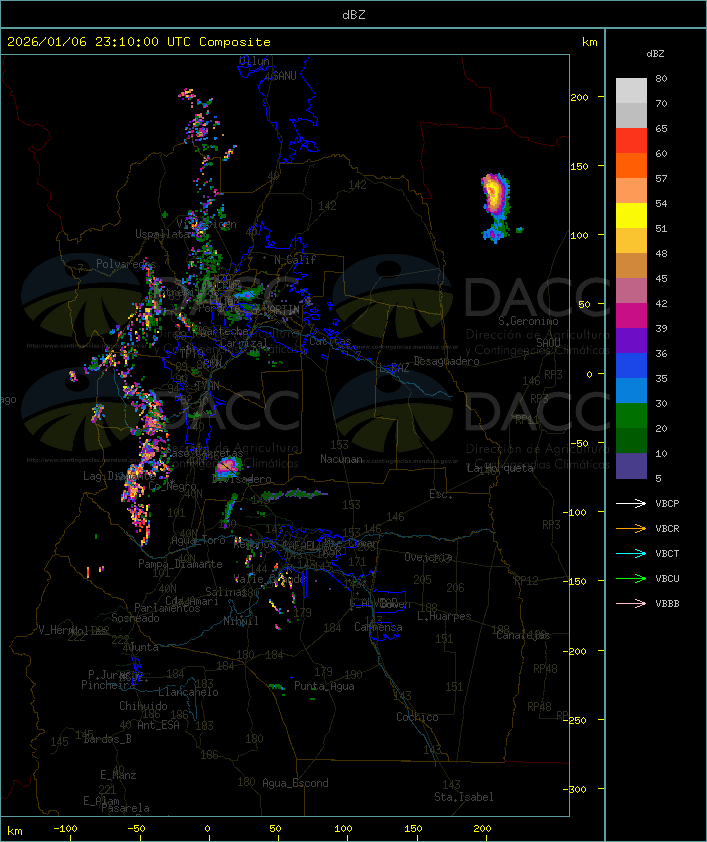Click the pink VBBB arrow icon
Viewport: 707px width, 842px height.
(x=631, y=604)
